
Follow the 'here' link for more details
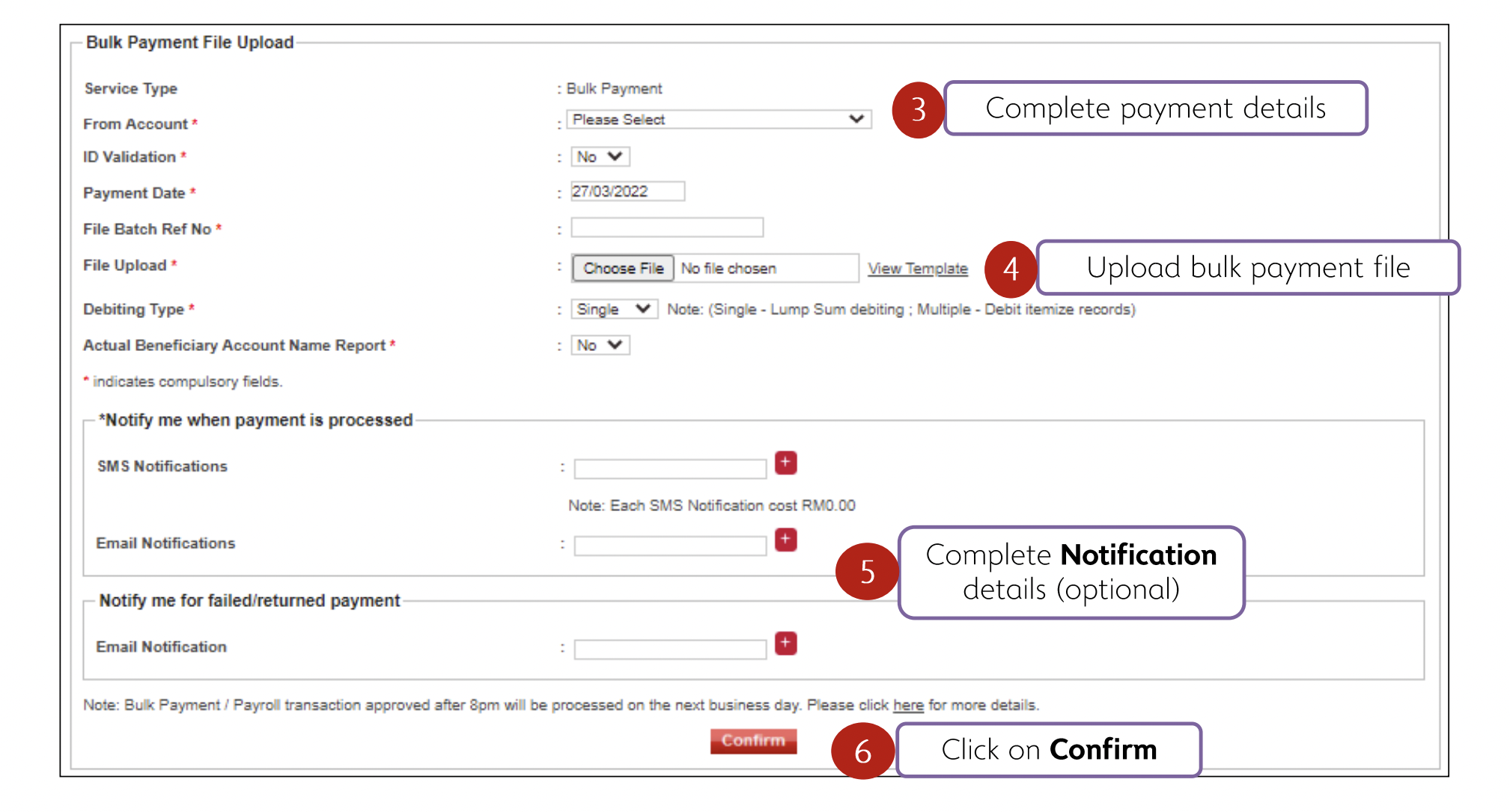908,705
